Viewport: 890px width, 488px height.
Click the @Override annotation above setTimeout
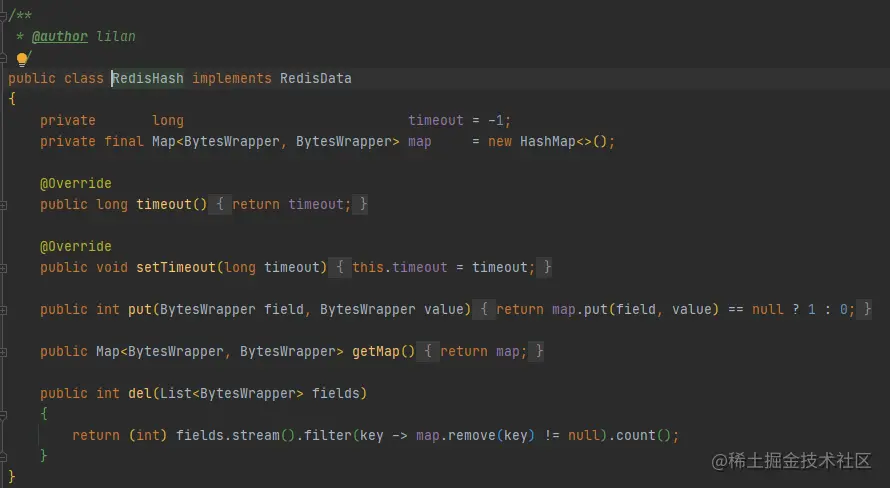[x=75, y=246]
